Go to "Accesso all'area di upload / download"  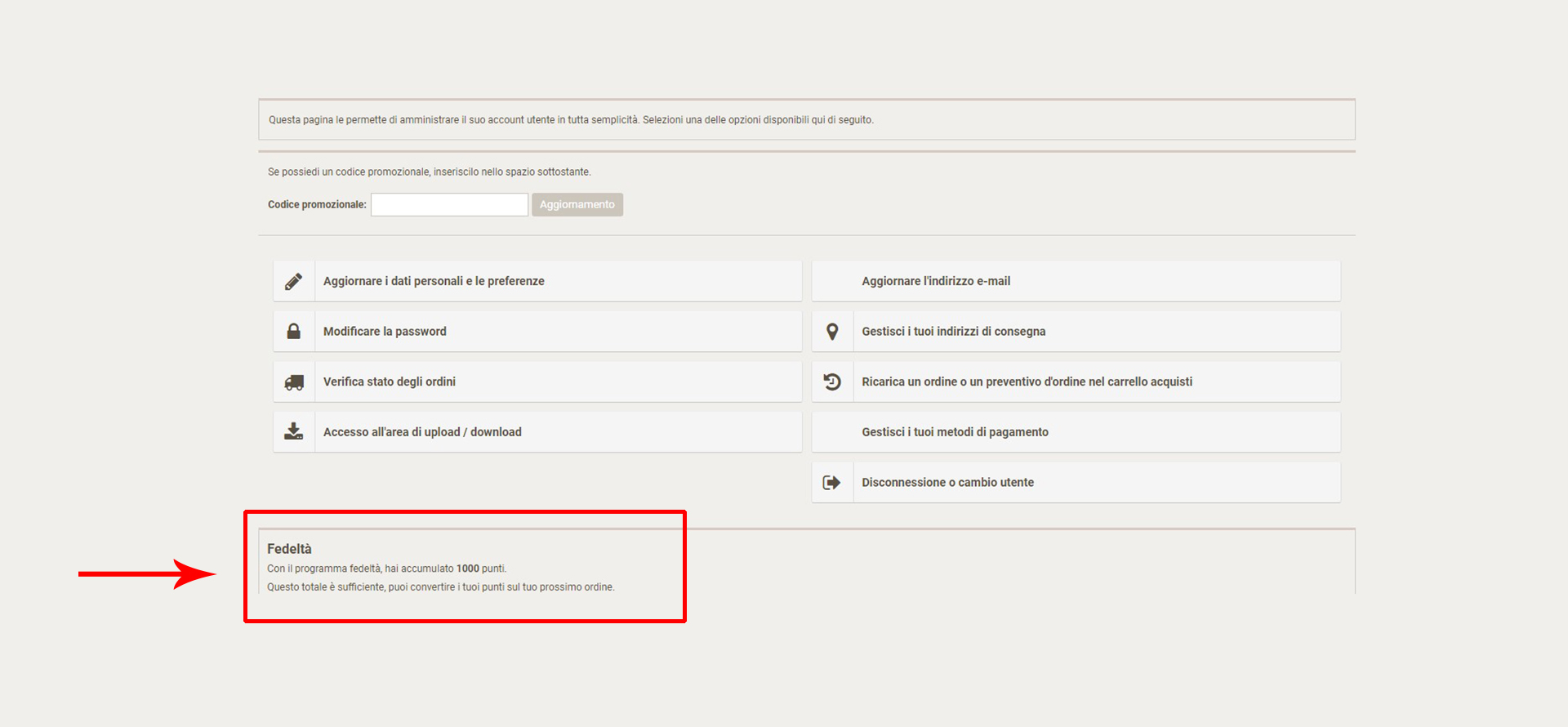[422, 432]
